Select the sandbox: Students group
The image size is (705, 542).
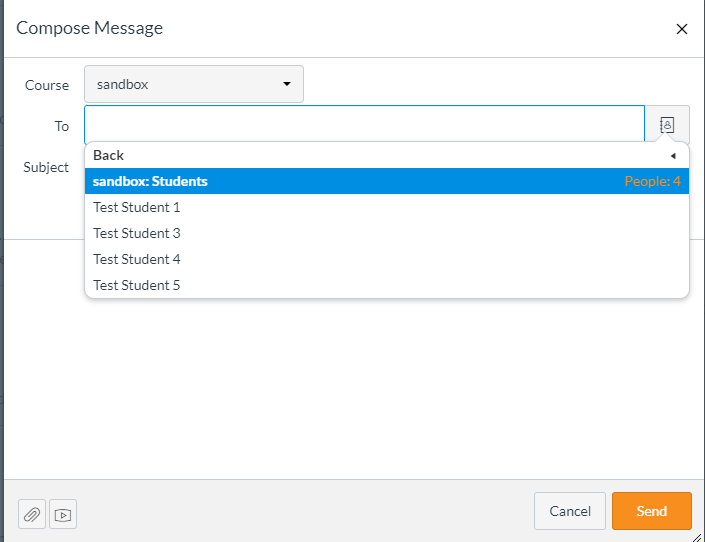coord(150,181)
